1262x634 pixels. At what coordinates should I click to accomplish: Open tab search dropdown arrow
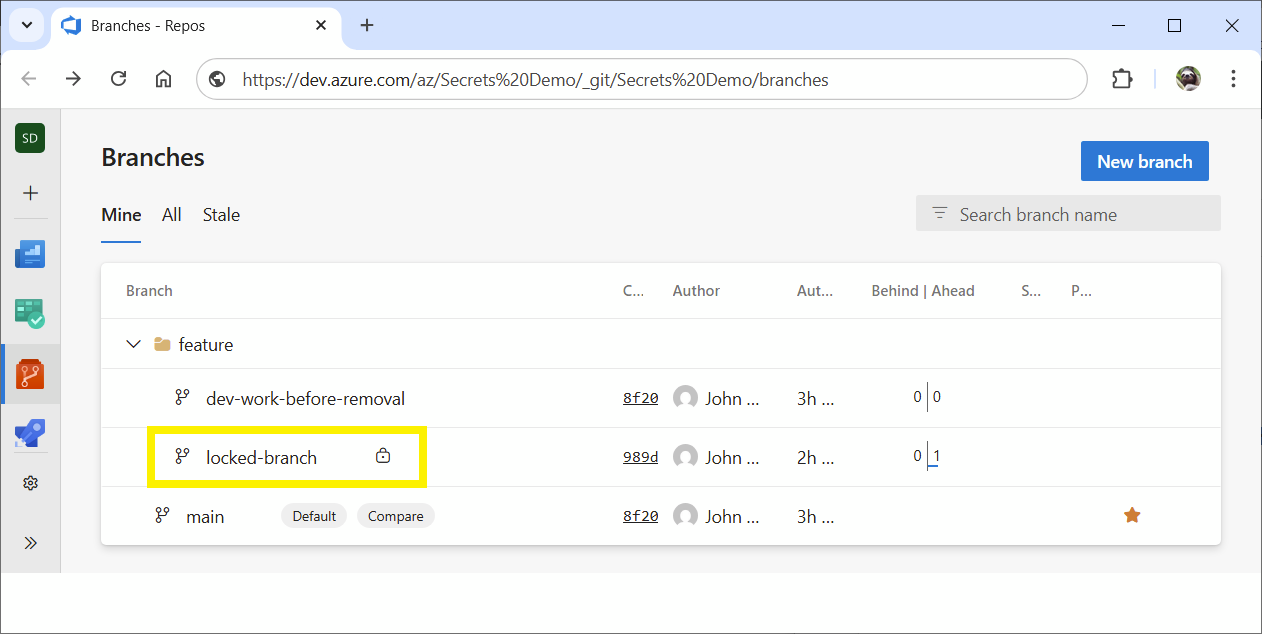point(27,25)
